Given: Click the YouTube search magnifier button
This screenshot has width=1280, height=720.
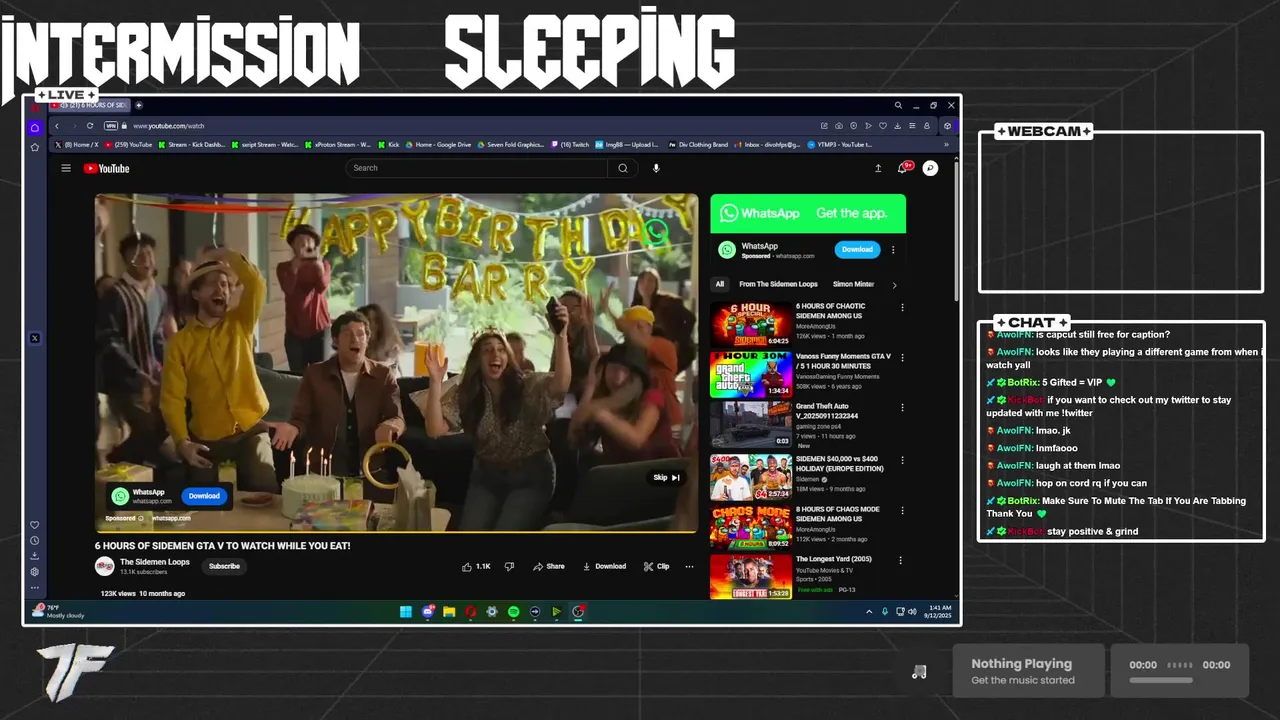Looking at the screenshot, I should (623, 168).
